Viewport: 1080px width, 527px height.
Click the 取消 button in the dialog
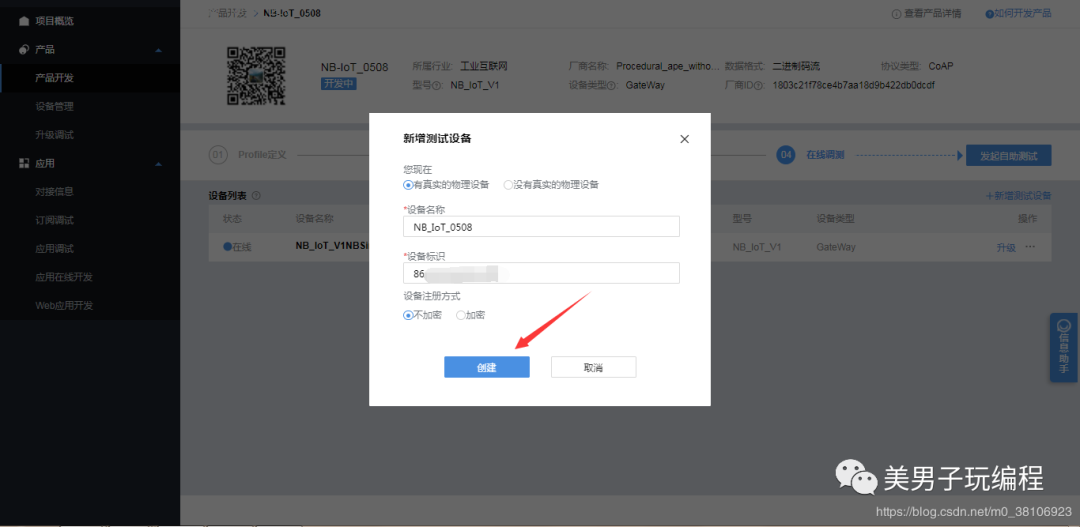(x=593, y=367)
